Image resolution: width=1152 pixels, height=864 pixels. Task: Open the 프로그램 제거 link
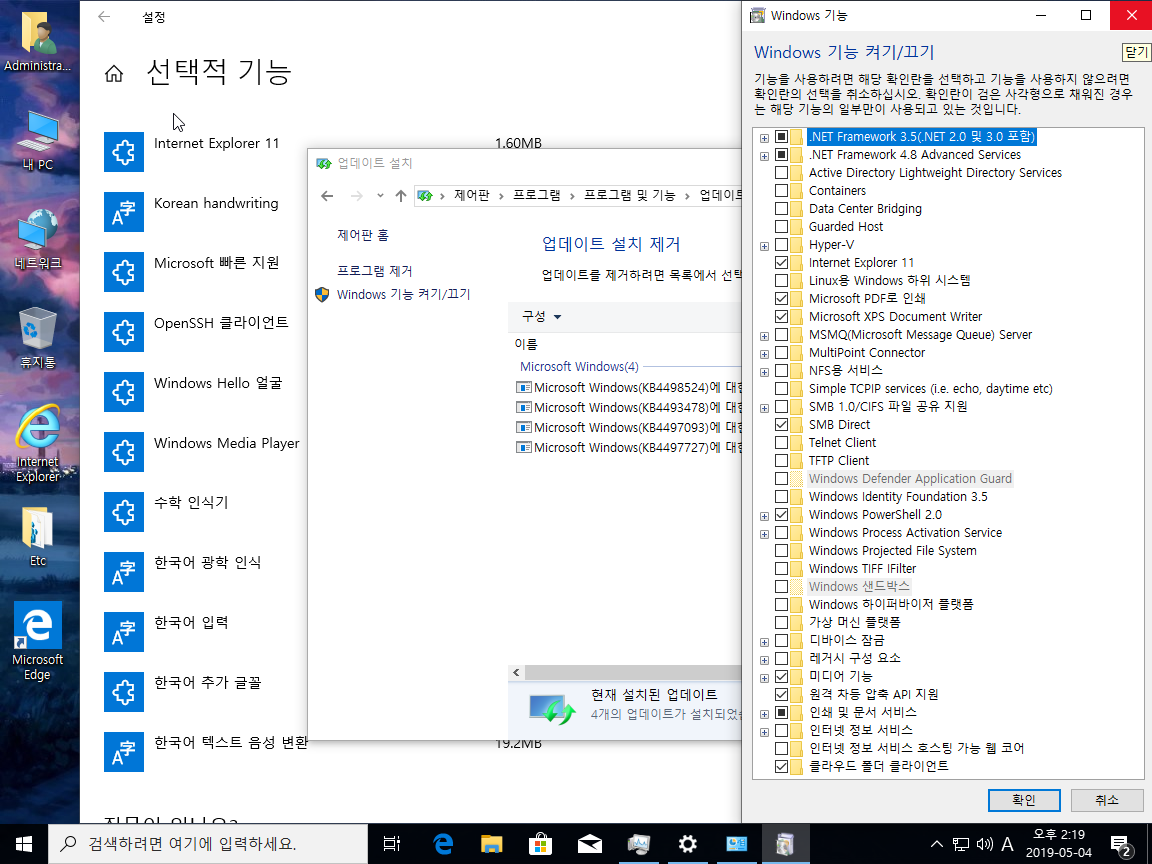click(375, 271)
